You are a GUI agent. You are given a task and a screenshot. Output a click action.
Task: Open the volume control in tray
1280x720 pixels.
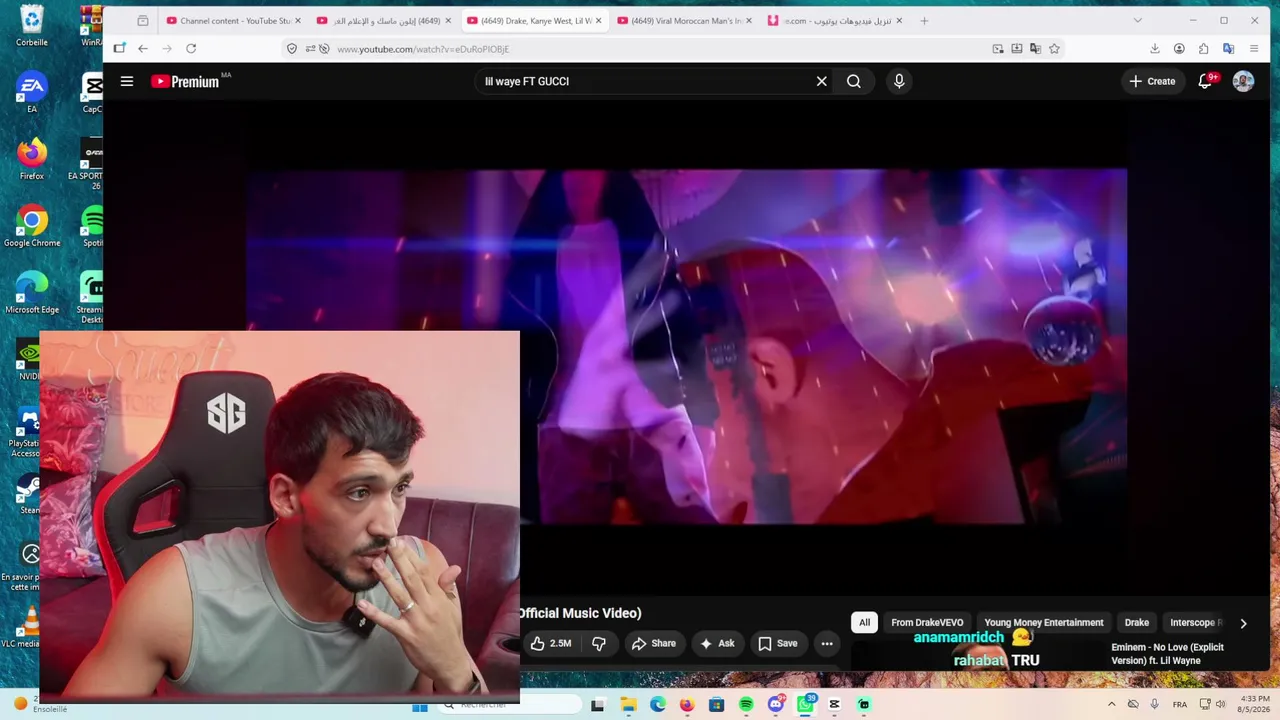[1221, 704]
